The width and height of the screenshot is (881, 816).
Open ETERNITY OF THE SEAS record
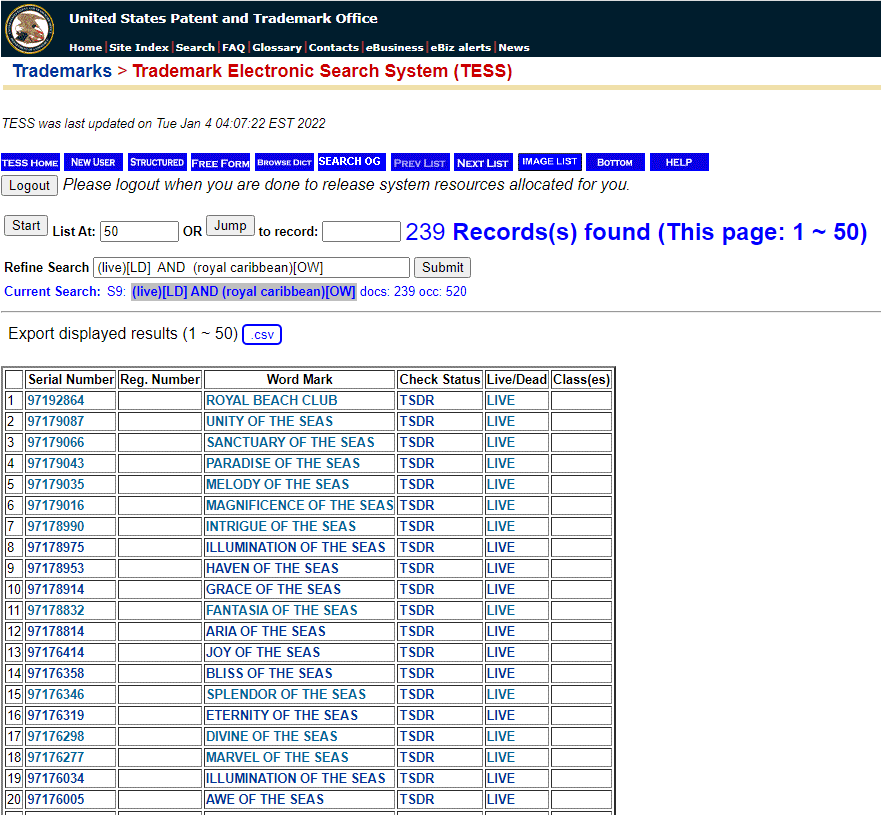(281, 715)
